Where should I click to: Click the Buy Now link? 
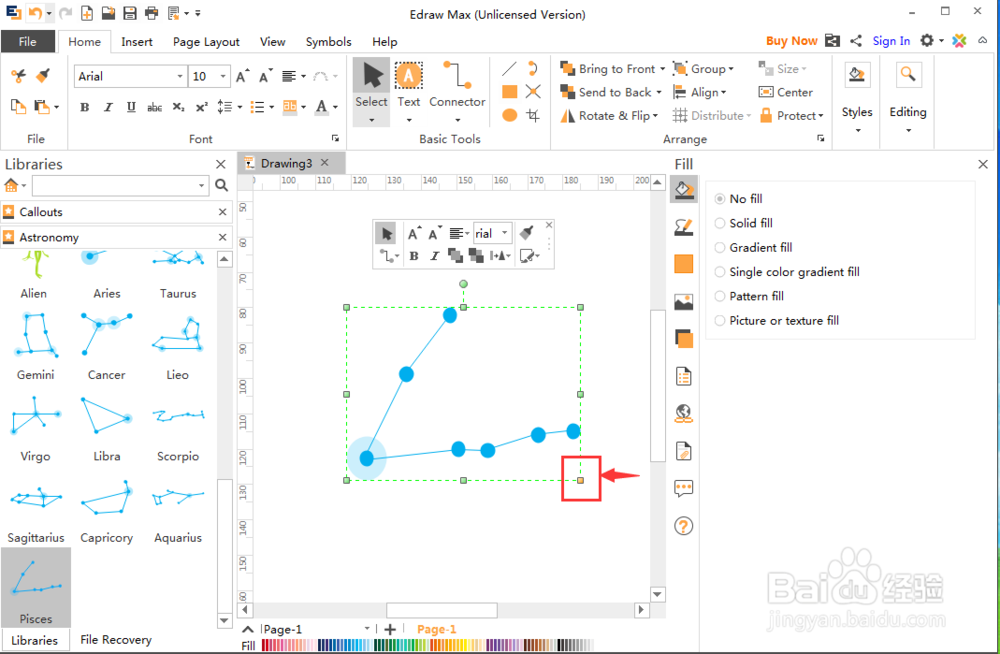click(x=791, y=41)
